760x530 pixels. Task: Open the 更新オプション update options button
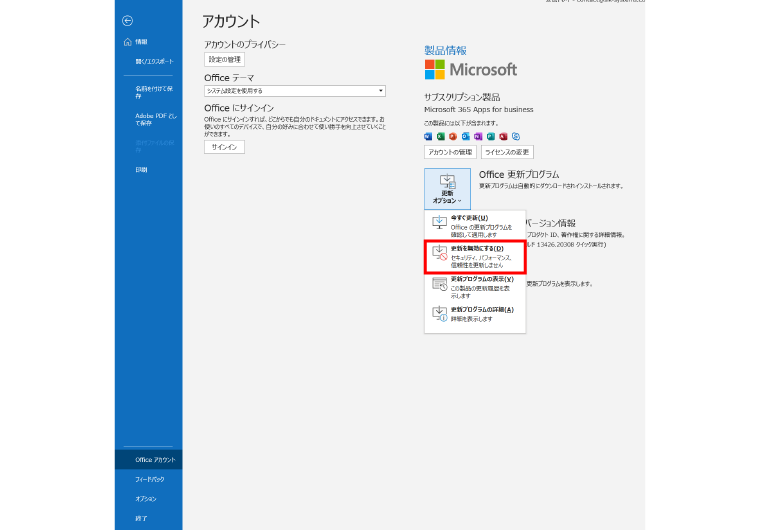(447, 189)
